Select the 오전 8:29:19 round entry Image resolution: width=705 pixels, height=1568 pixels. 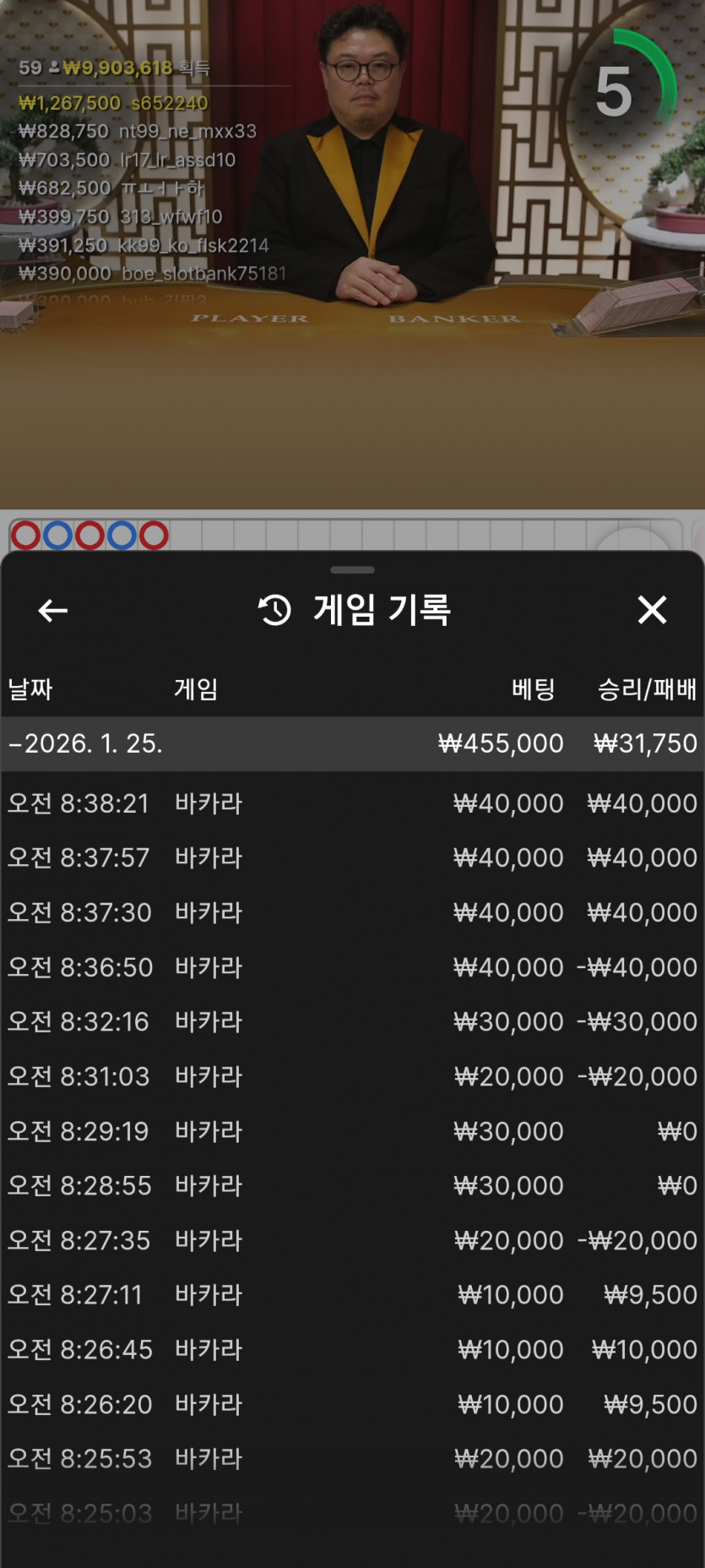tap(352, 1131)
